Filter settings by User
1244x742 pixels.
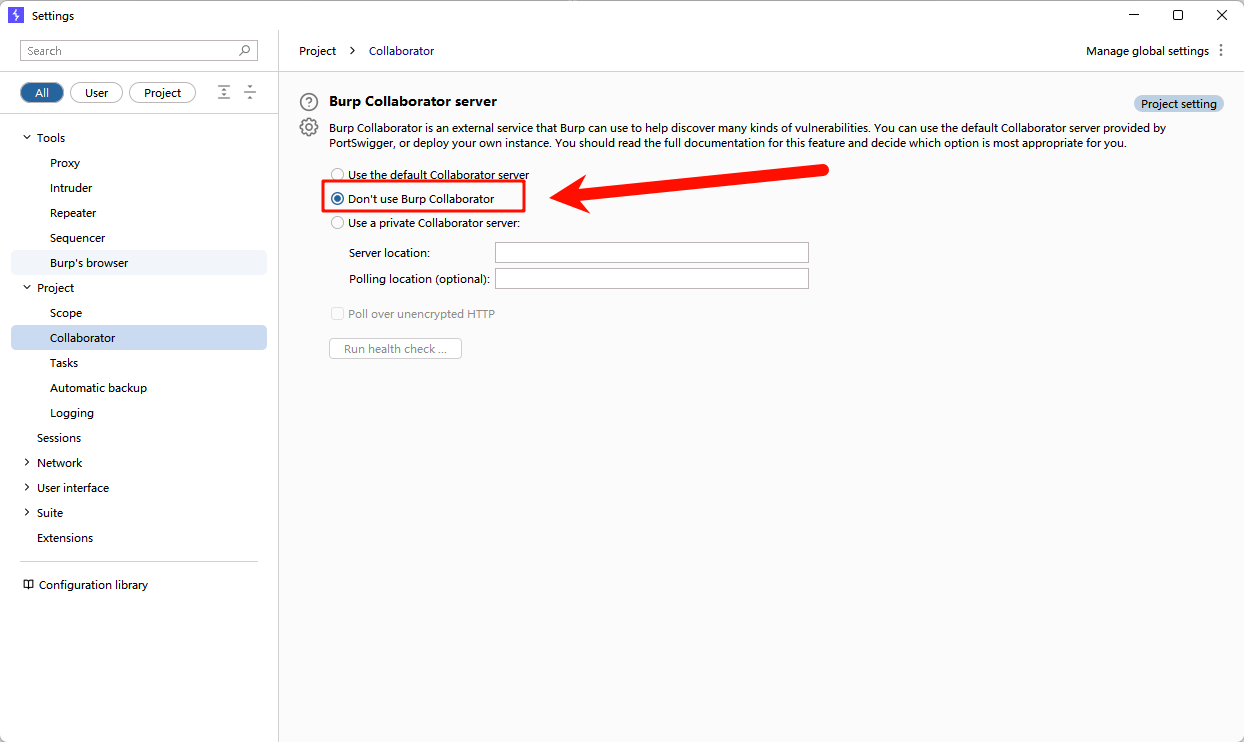pyautogui.click(x=97, y=93)
